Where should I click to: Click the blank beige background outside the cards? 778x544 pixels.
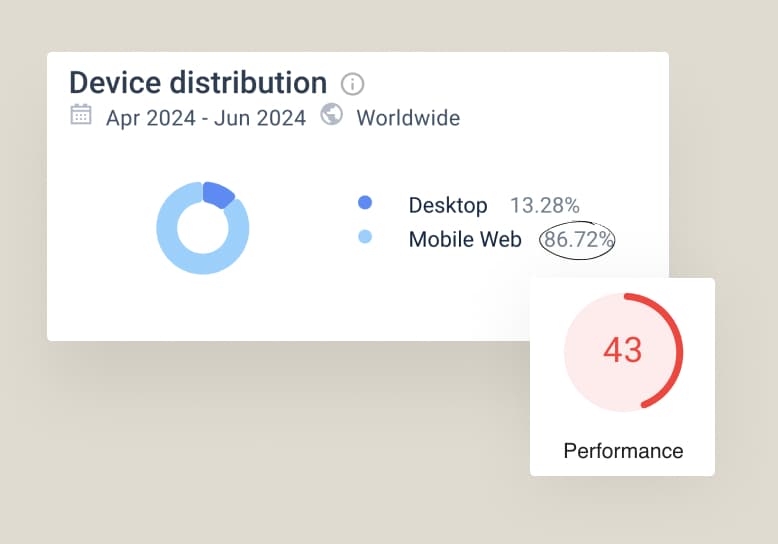click(x=300, y=450)
